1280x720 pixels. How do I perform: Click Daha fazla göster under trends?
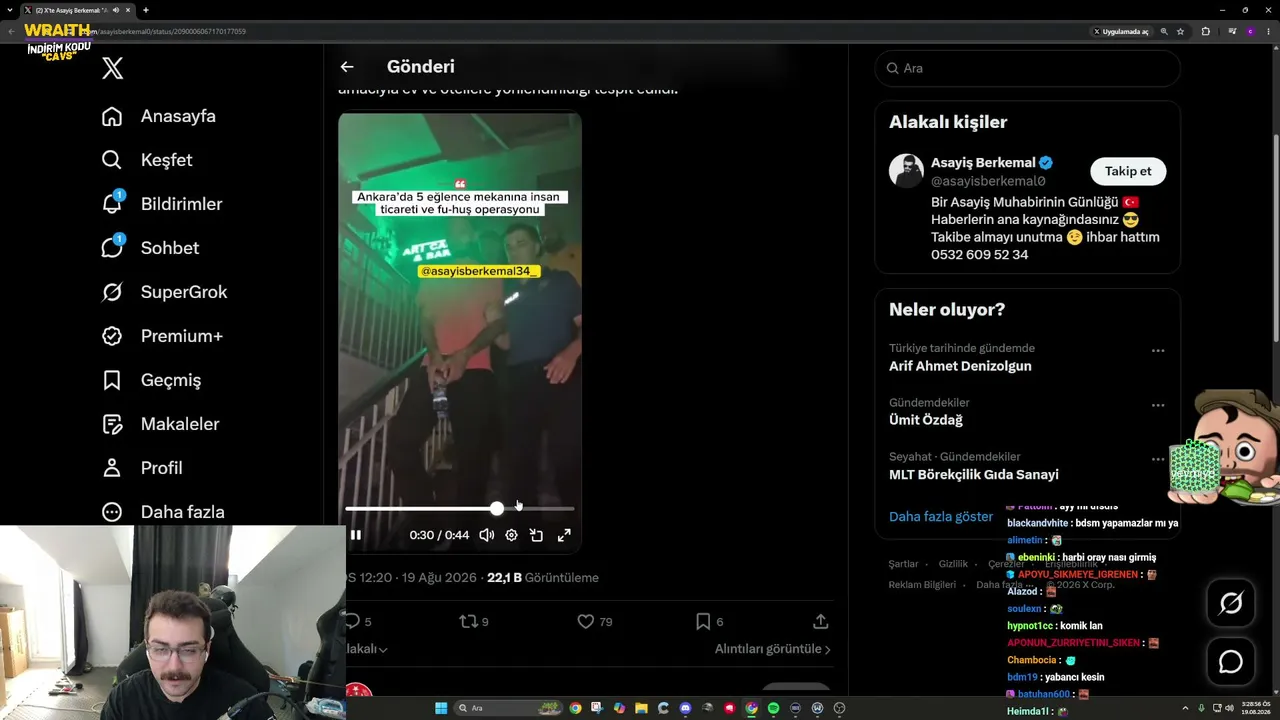[x=941, y=517]
